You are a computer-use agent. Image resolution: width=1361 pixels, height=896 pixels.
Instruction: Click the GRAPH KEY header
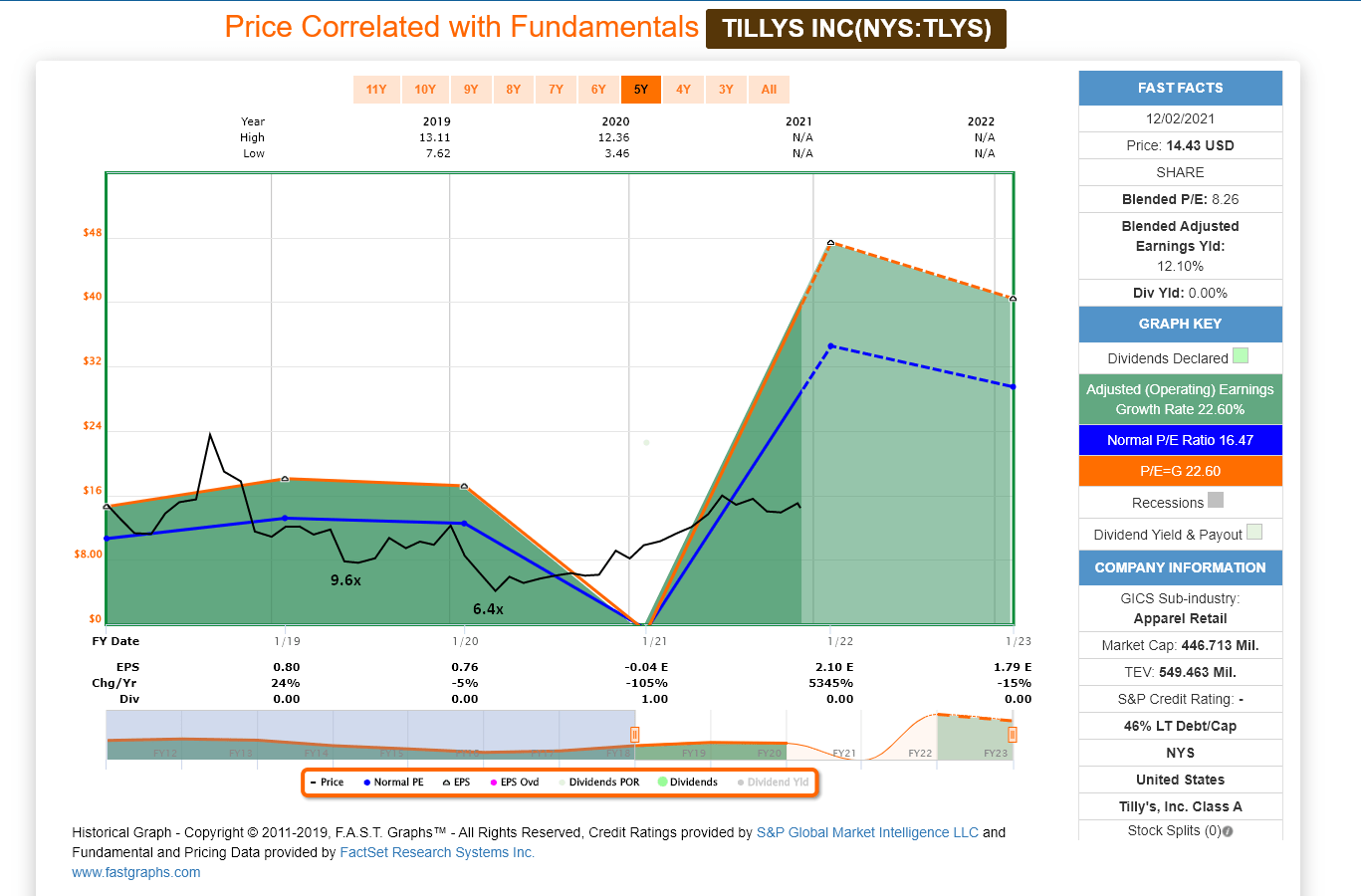[1181, 324]
